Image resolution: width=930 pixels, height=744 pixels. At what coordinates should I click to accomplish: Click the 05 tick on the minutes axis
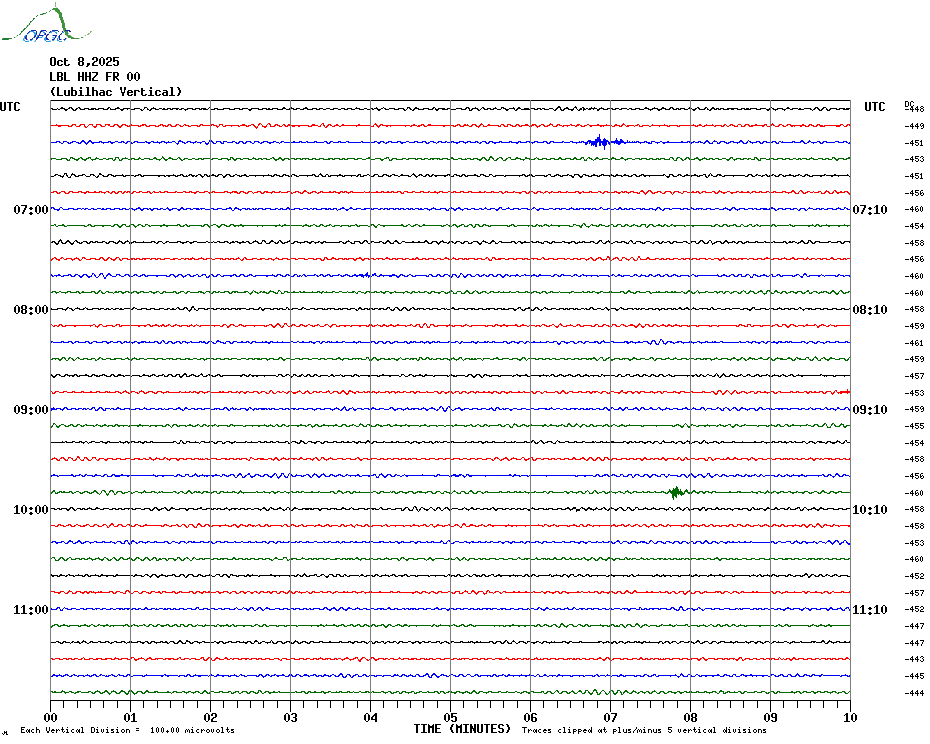coord(450,717)
